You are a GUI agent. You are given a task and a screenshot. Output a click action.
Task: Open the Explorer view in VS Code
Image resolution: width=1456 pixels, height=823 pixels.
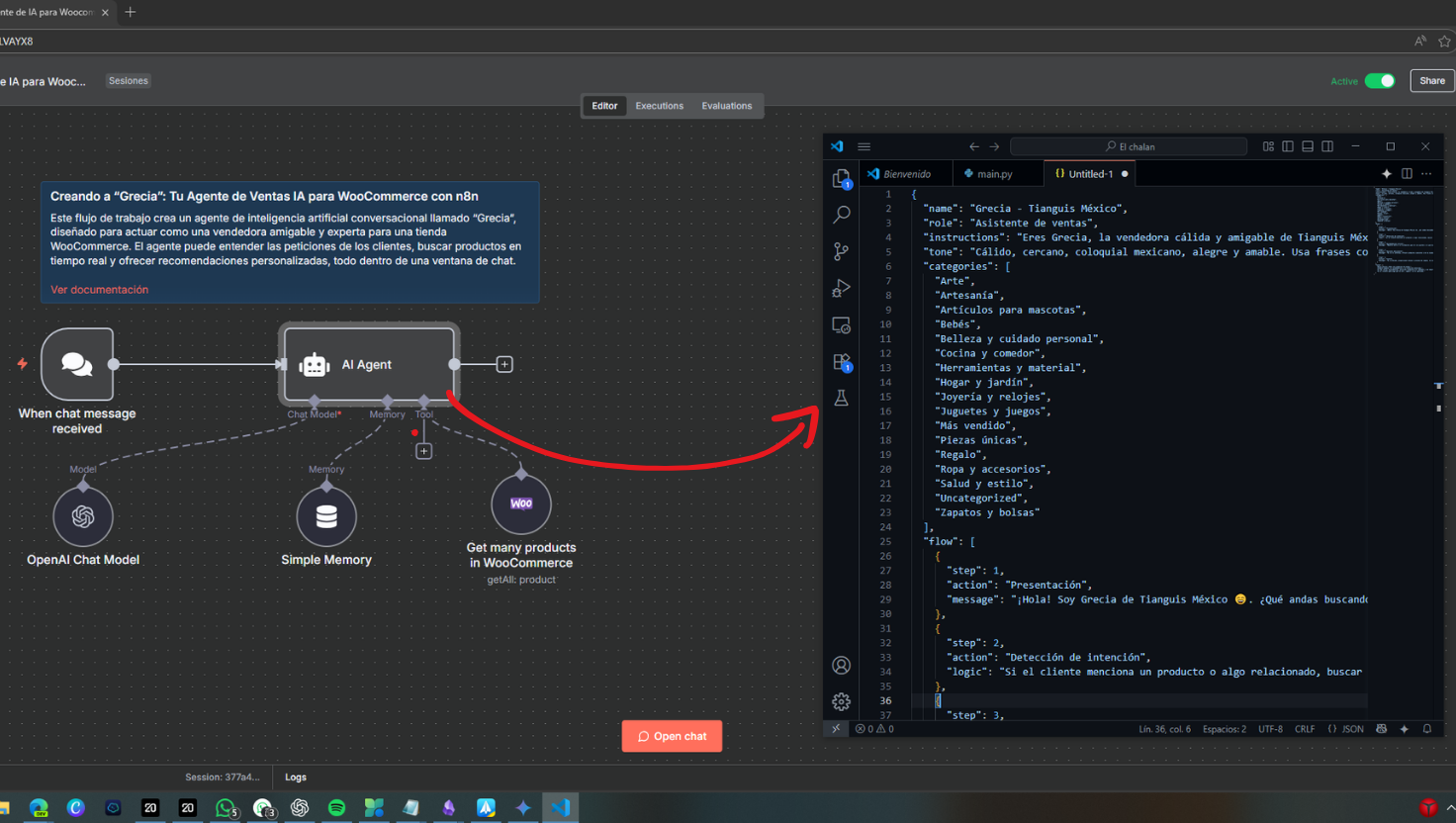pyautogui.click(x=841, y=179)
